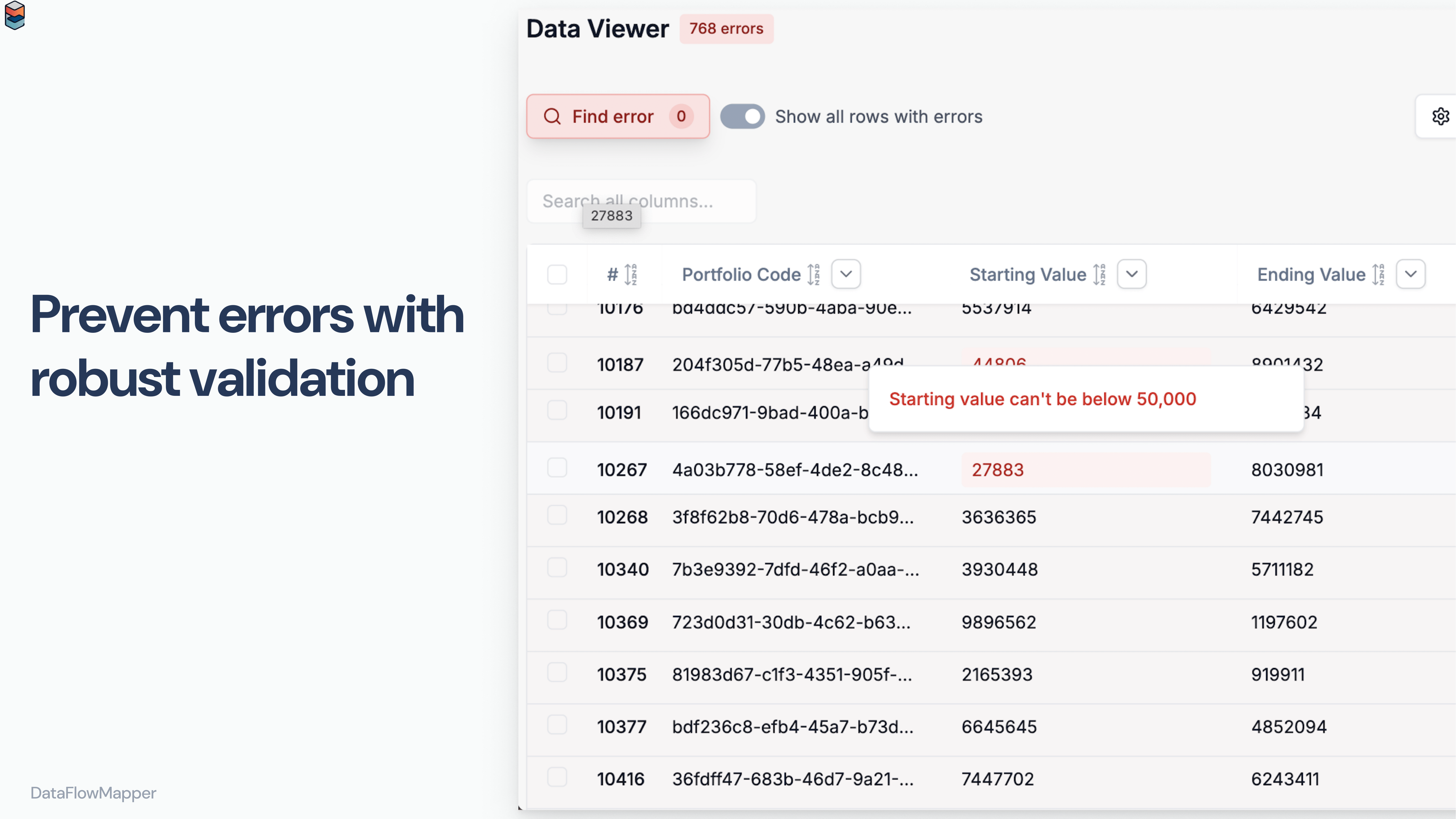The image size is (1456, 819).
Task: Check the select-all checkbox in header
Action: (x=557, y=274)
